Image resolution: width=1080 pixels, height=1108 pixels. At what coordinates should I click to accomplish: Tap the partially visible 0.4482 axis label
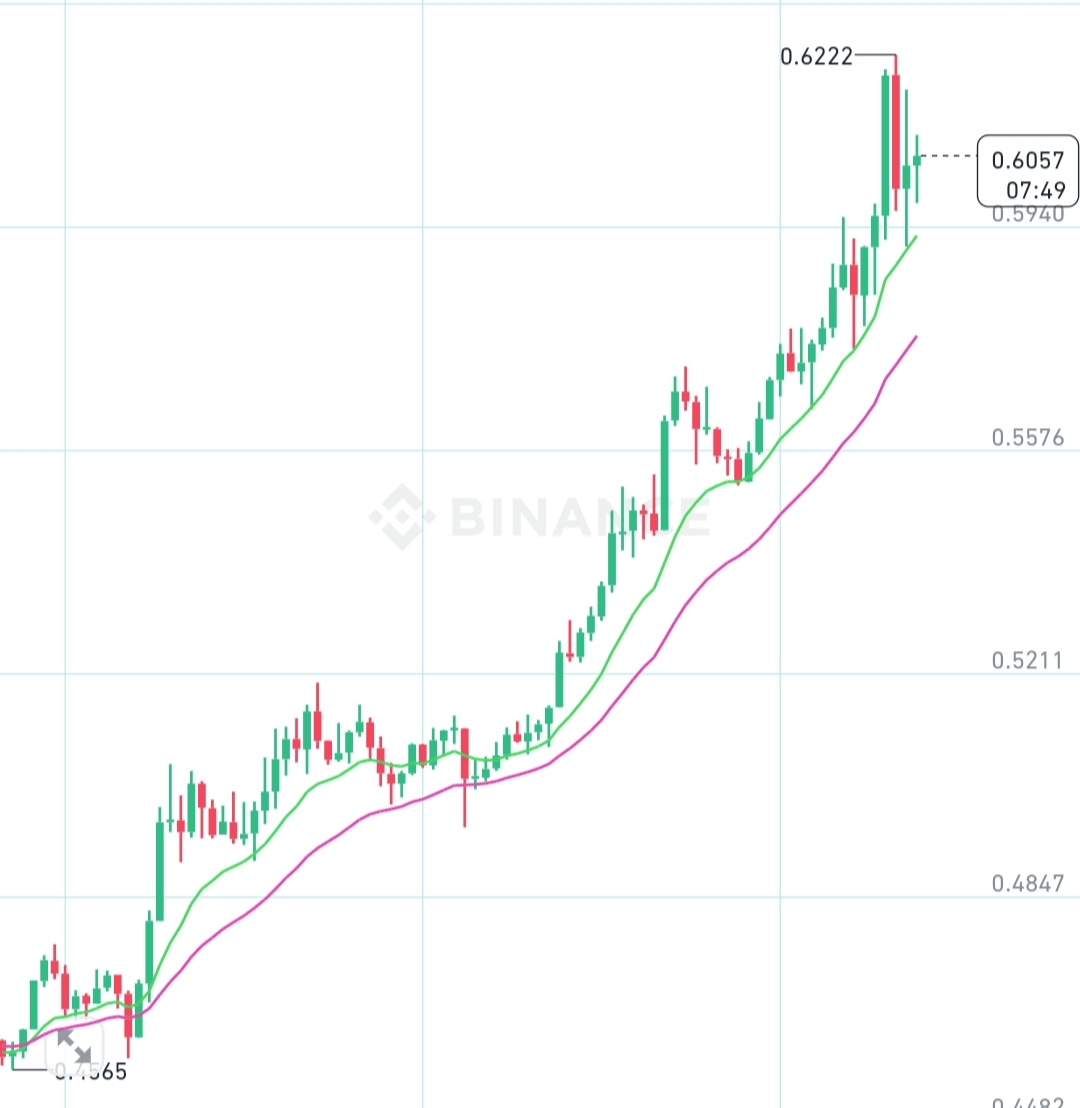coord(1028,1102)
